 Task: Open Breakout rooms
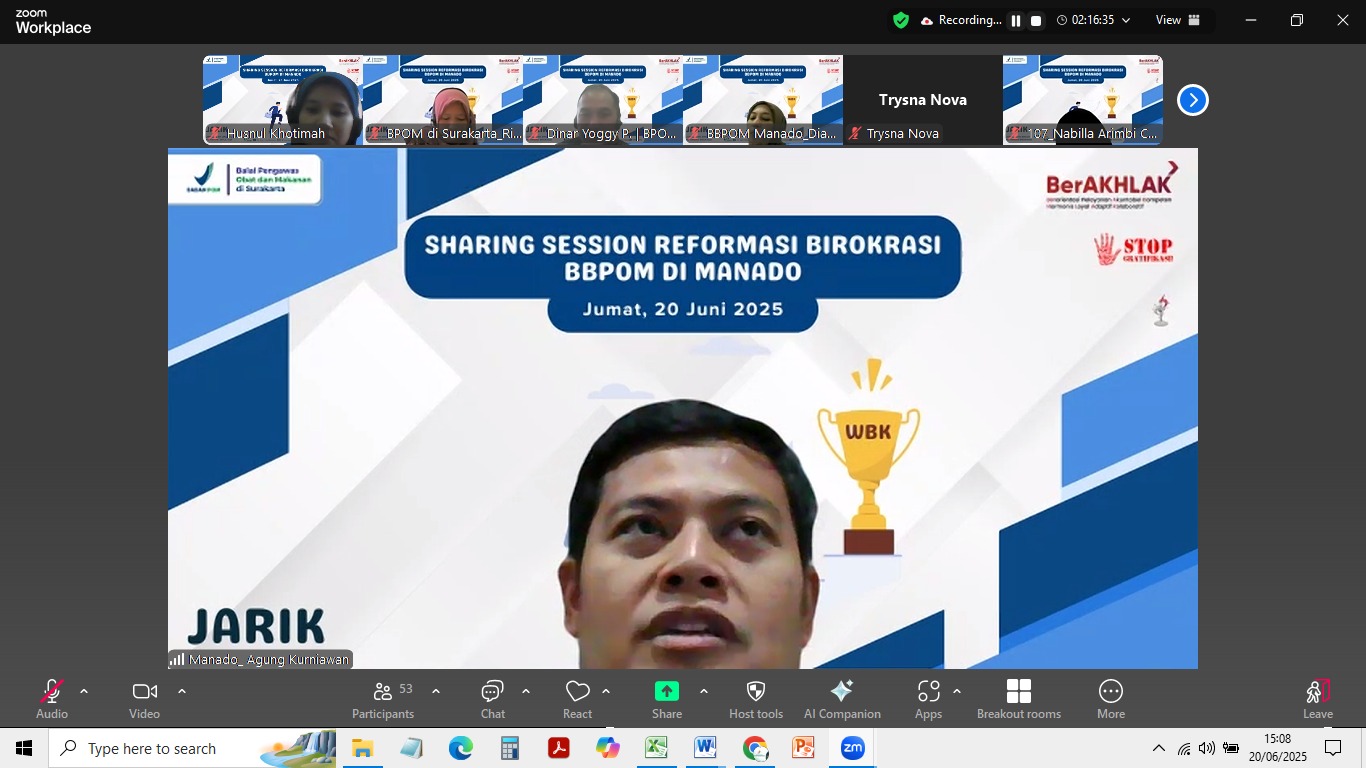point(1019,692)
